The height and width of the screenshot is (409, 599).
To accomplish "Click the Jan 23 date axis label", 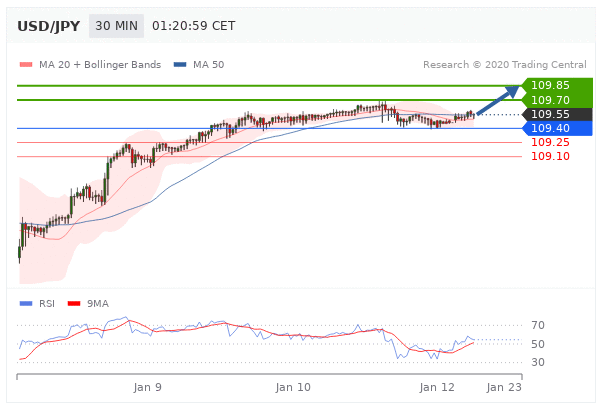I will point(504,387).
